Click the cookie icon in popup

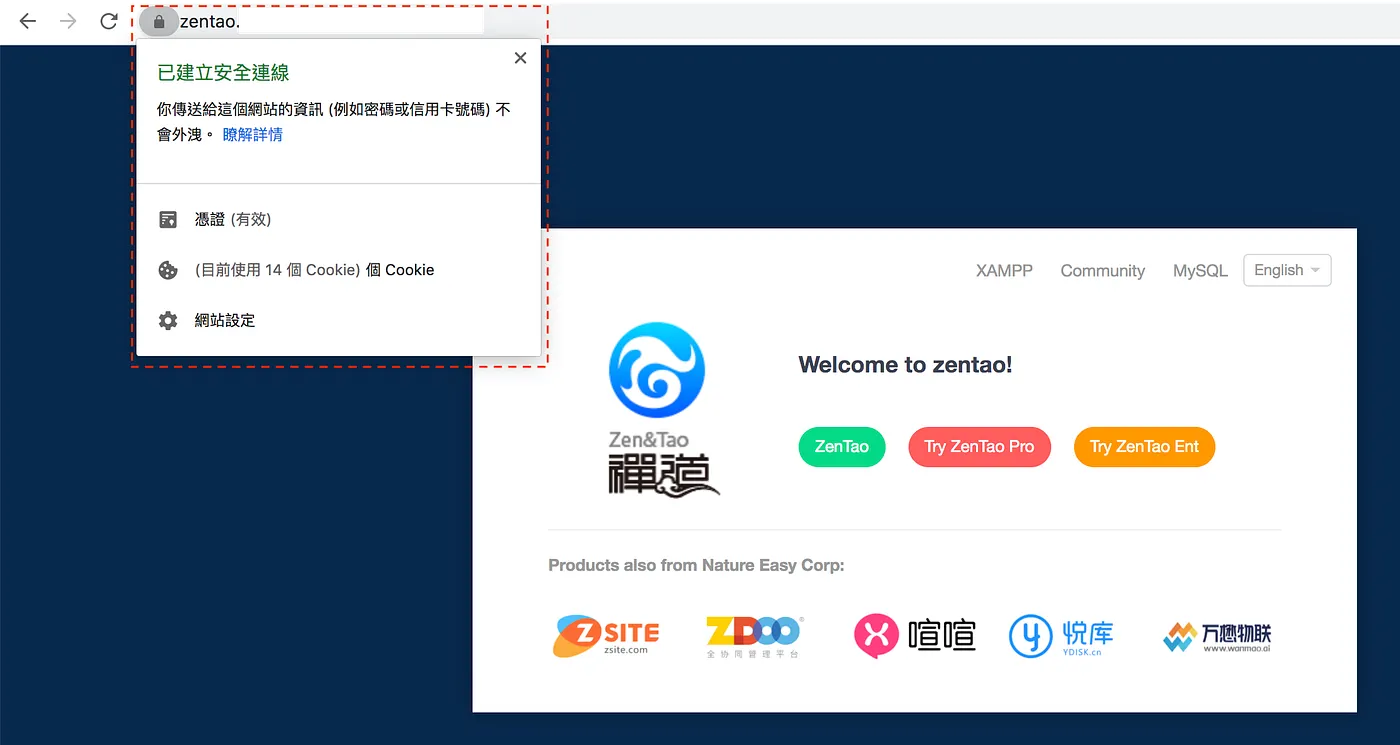168,270
